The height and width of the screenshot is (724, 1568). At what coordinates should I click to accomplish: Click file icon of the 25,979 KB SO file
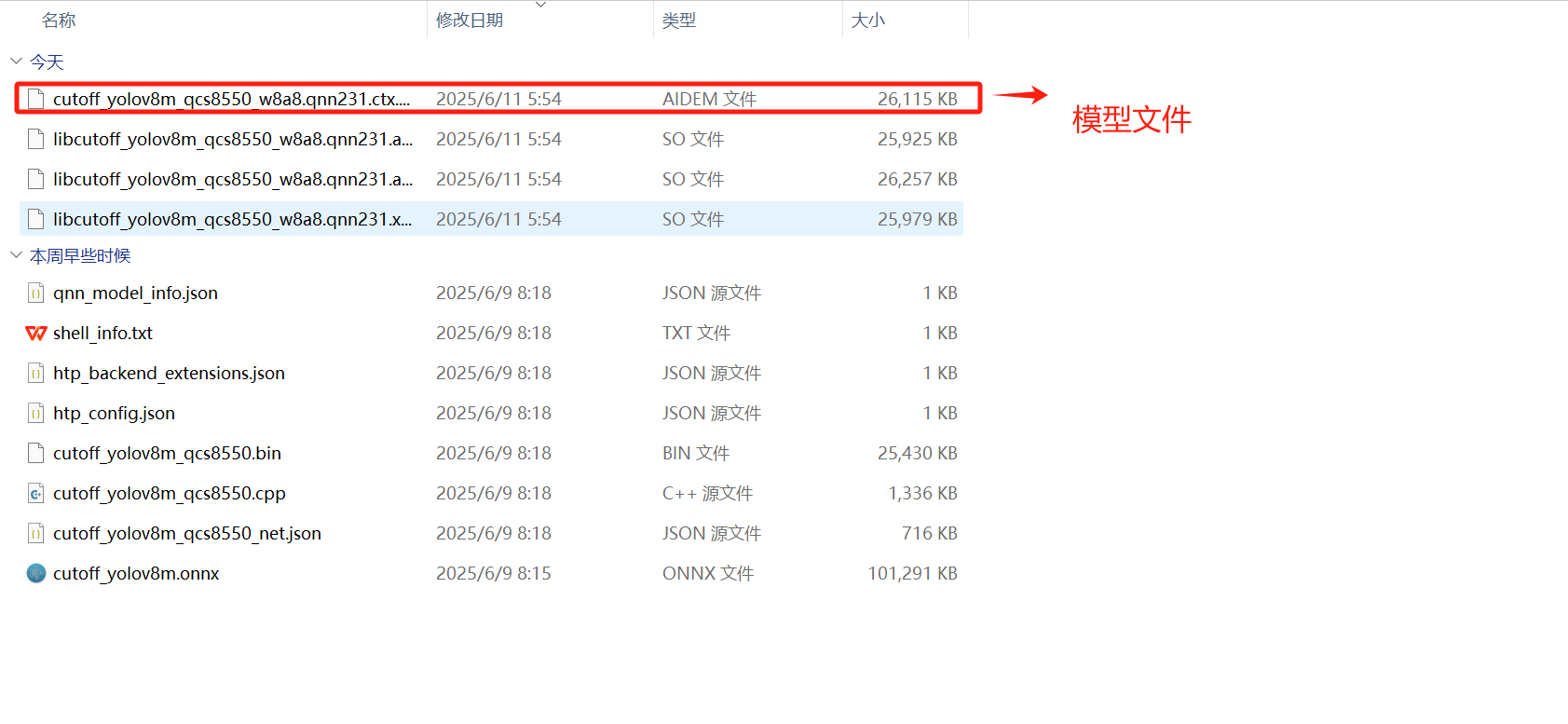35,219
